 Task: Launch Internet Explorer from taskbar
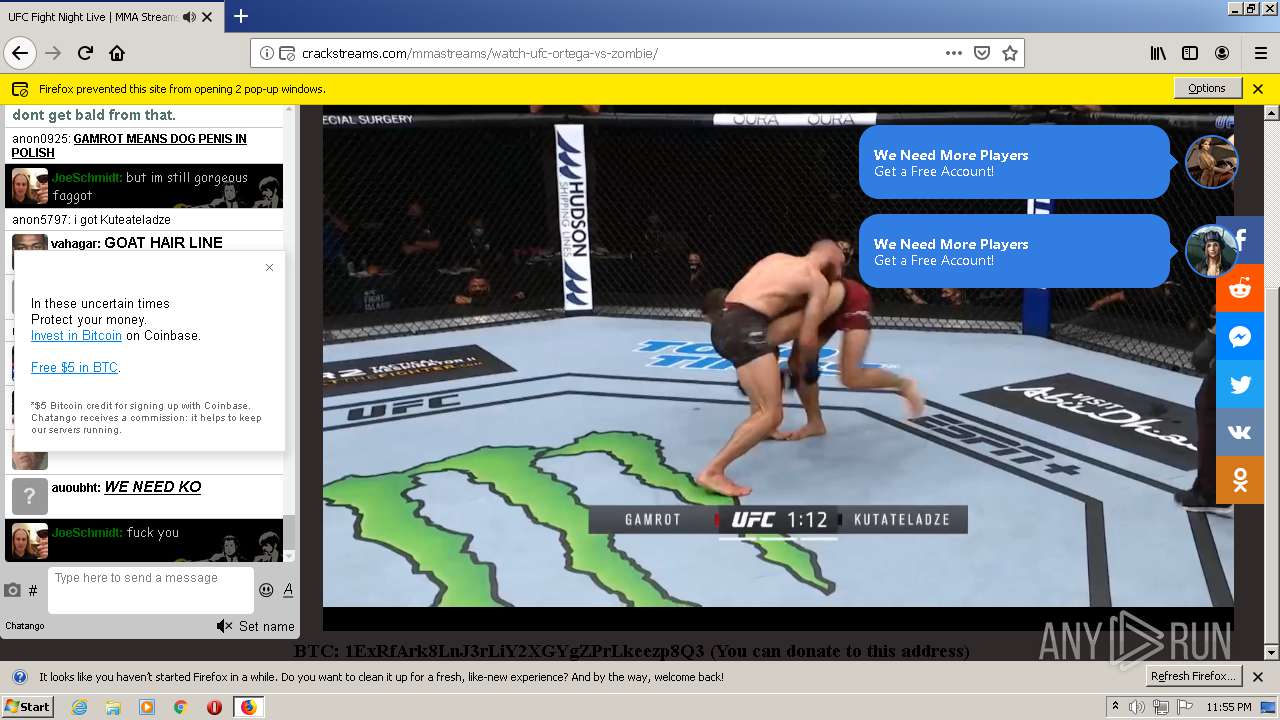(80, 707)
